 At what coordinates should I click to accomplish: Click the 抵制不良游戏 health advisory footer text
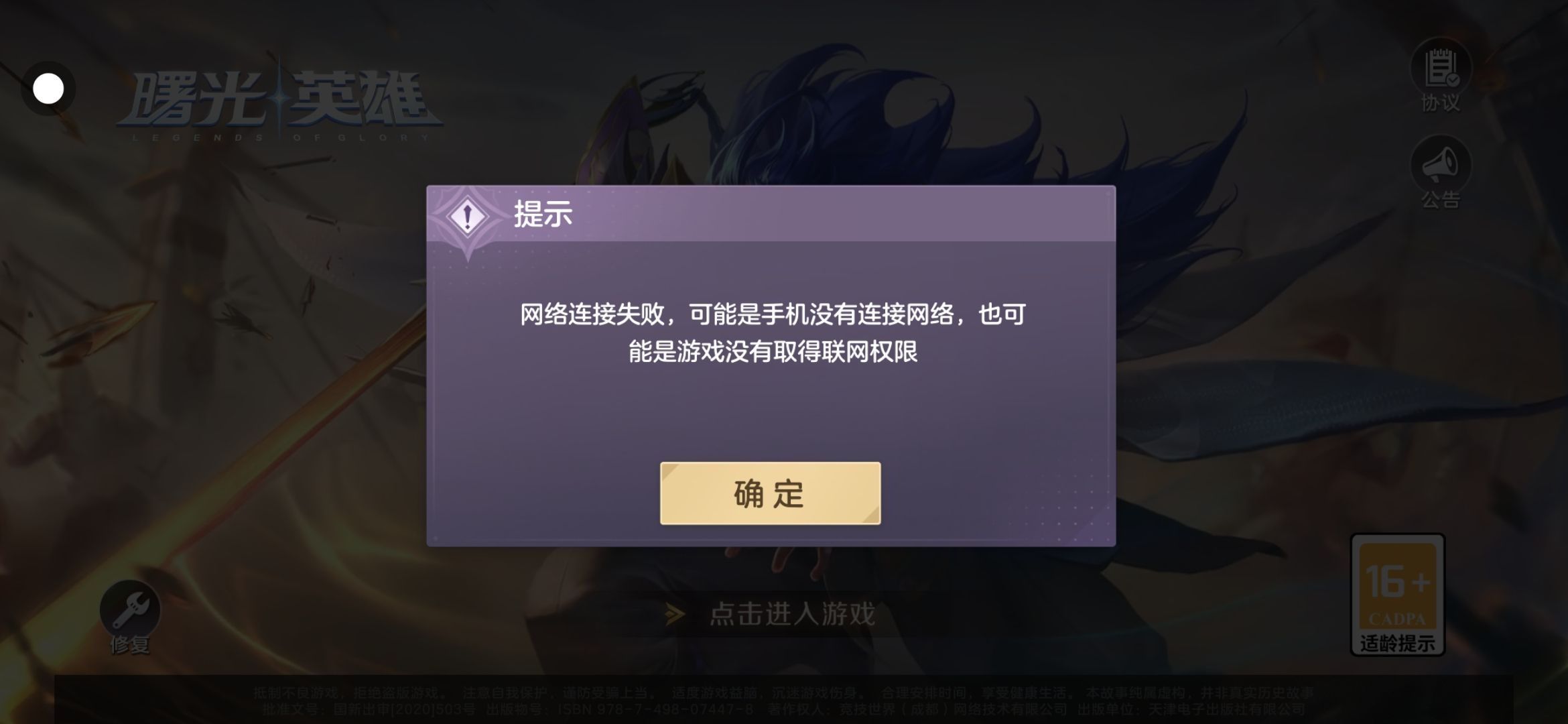tap(783, 692)
